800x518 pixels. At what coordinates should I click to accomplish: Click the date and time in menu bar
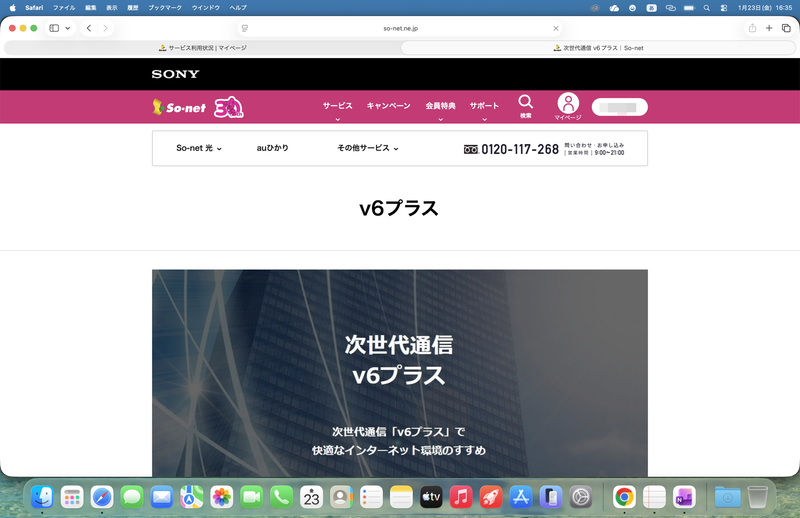click(765, 8)
